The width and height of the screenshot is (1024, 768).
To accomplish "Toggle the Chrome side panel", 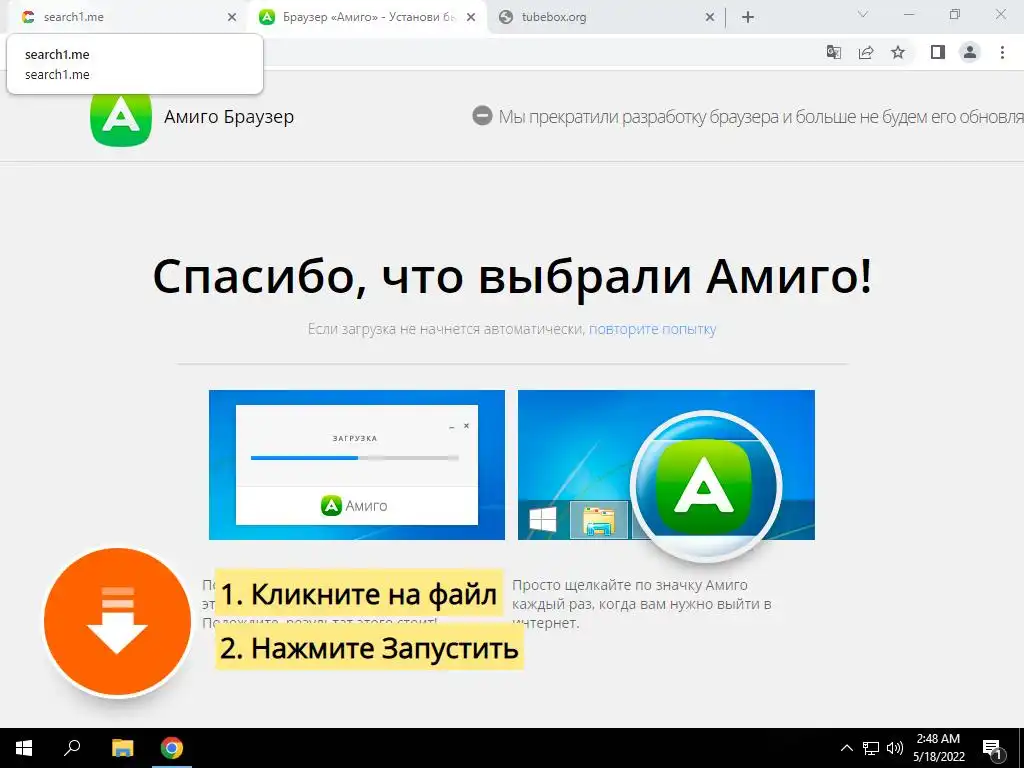I will pyautogui.click(x=938, y=52).
